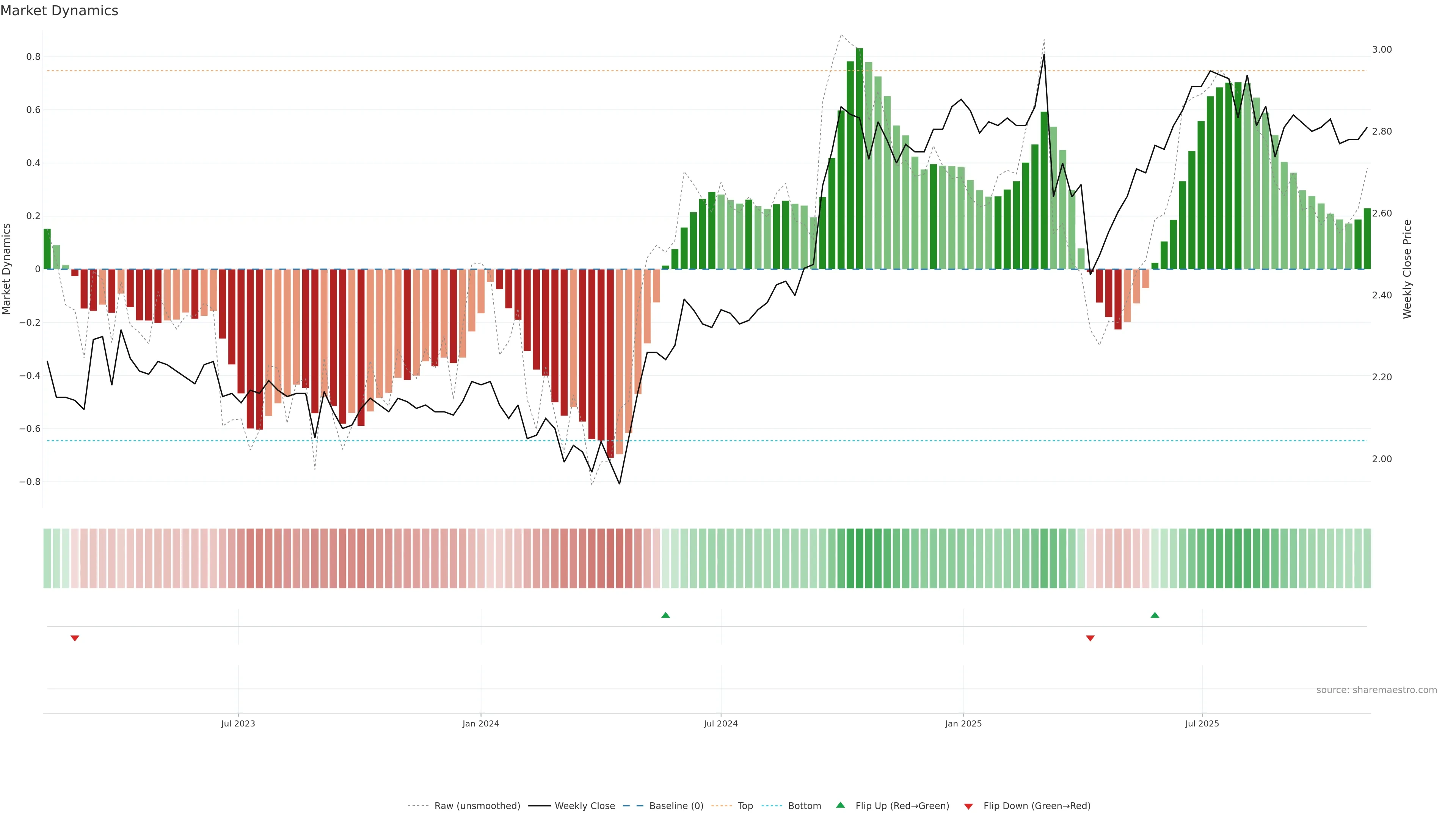Toggle the Baseline (0) legend entry

click(676, 806)
